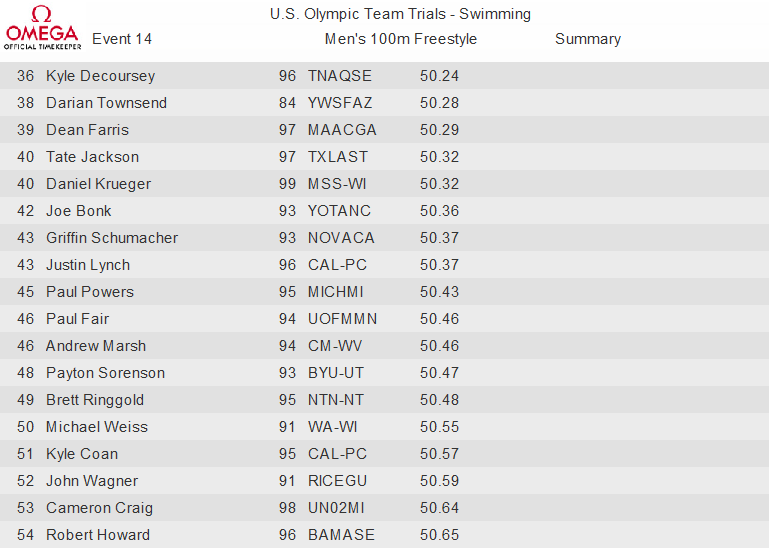Viewport: 769px width, 548px height.
Task: Click Tate Jackson's time 50.32
Action: pos(439,157)
